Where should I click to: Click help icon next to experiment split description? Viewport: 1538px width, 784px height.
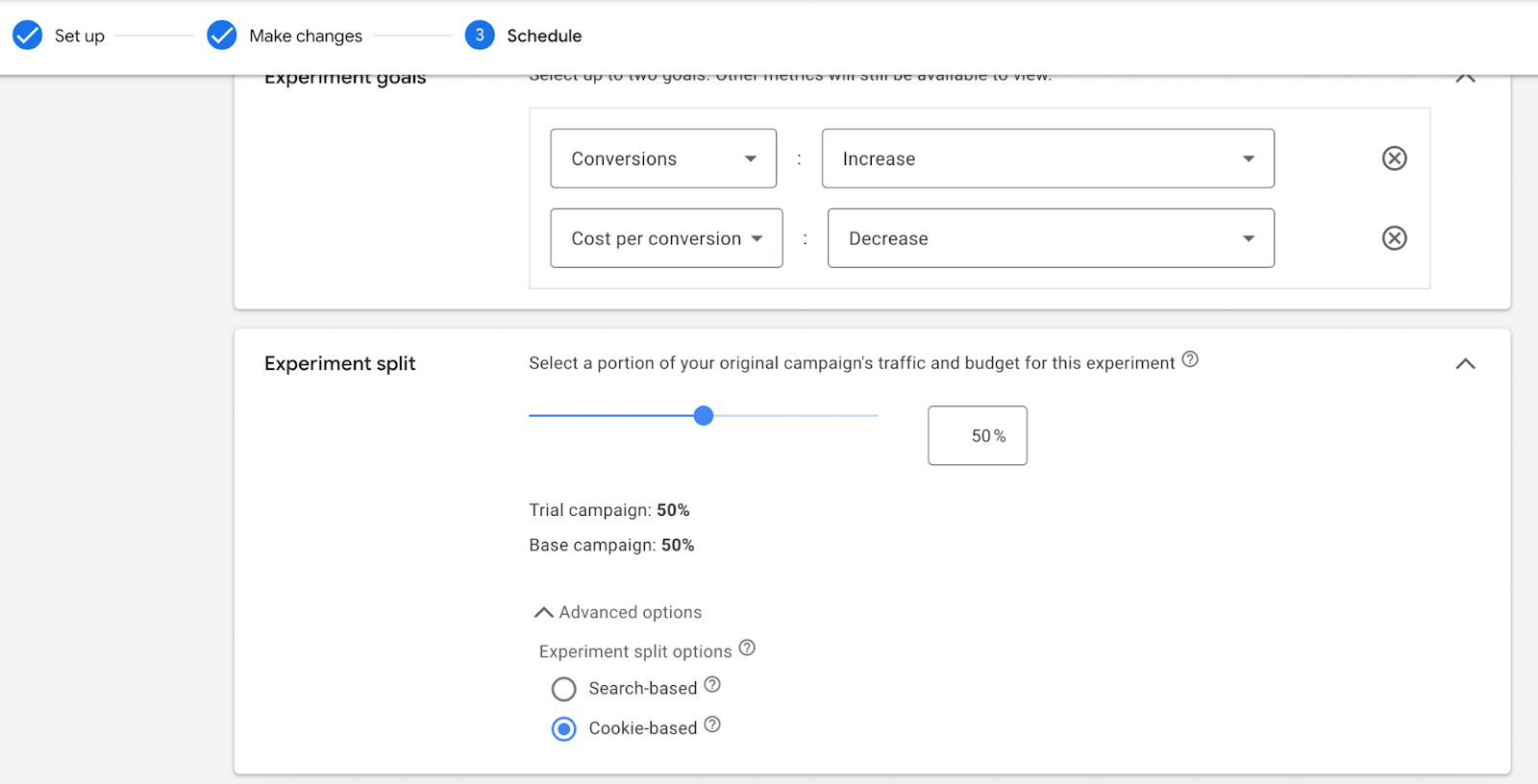click(x=1190, y=359)
